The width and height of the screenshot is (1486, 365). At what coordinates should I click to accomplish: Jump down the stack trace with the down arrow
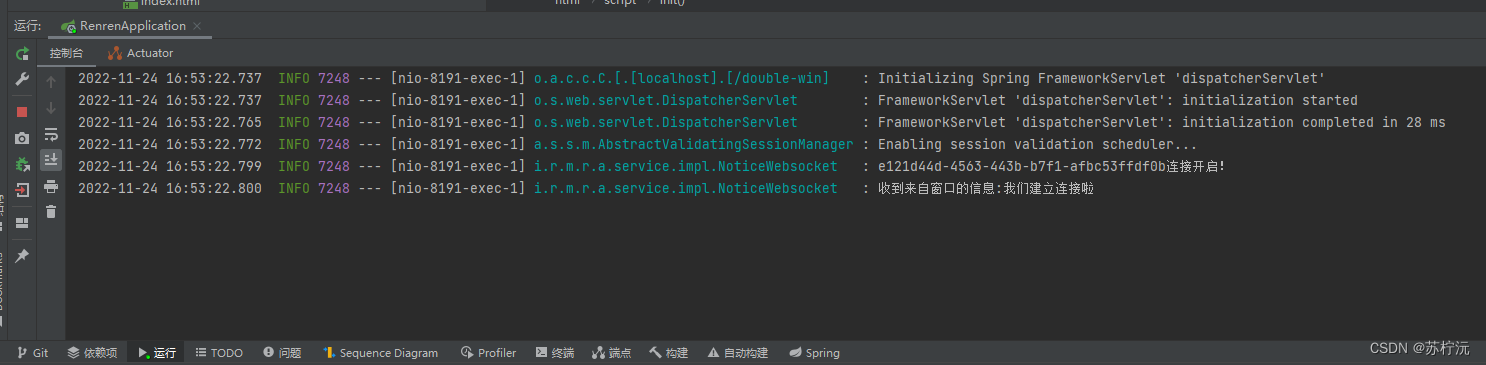point(51,108)
